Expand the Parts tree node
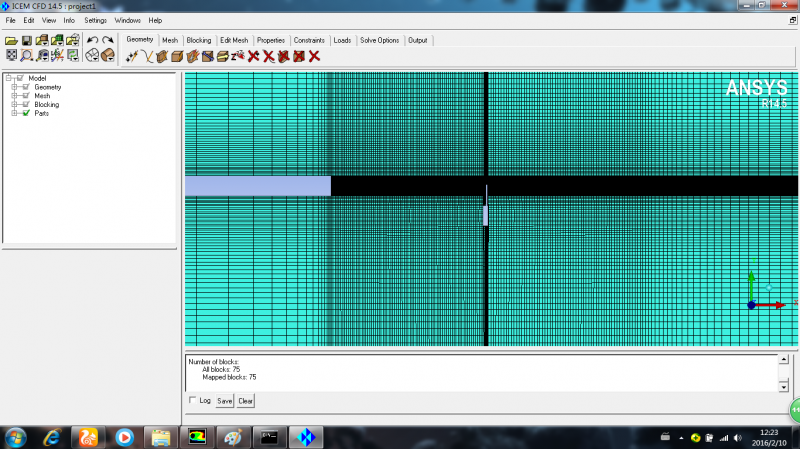Image resolution: width=800 pixels, height=449 pixels. pos(14,113)
